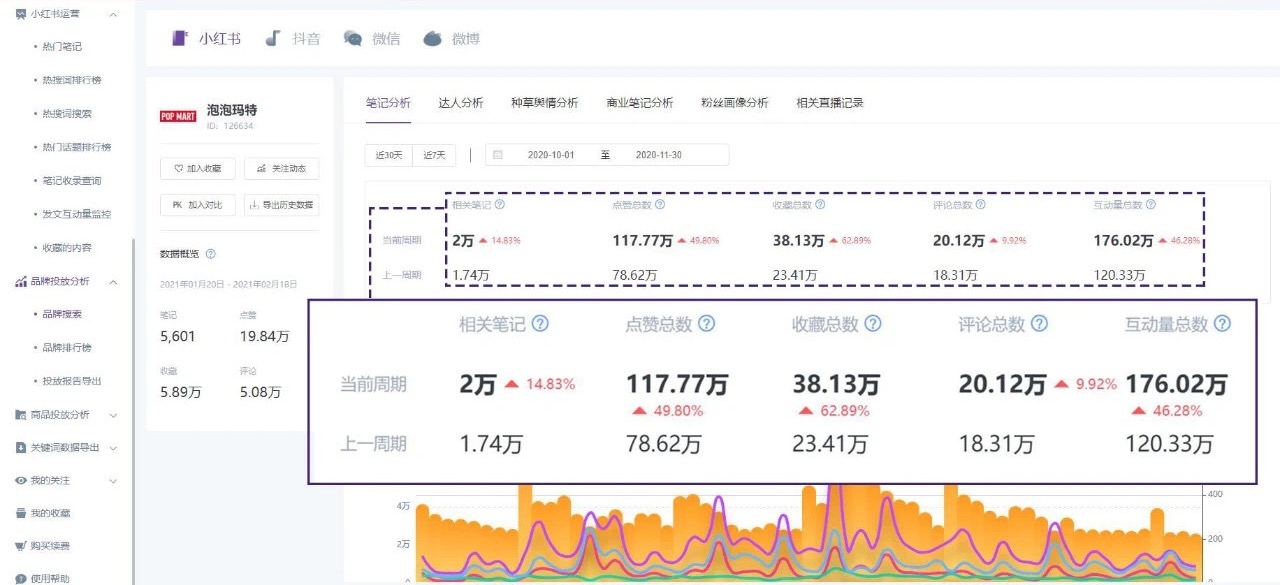
Task: Collapse the 品牌投放分析 sidebar section
Action: click(x=113, y=281)
